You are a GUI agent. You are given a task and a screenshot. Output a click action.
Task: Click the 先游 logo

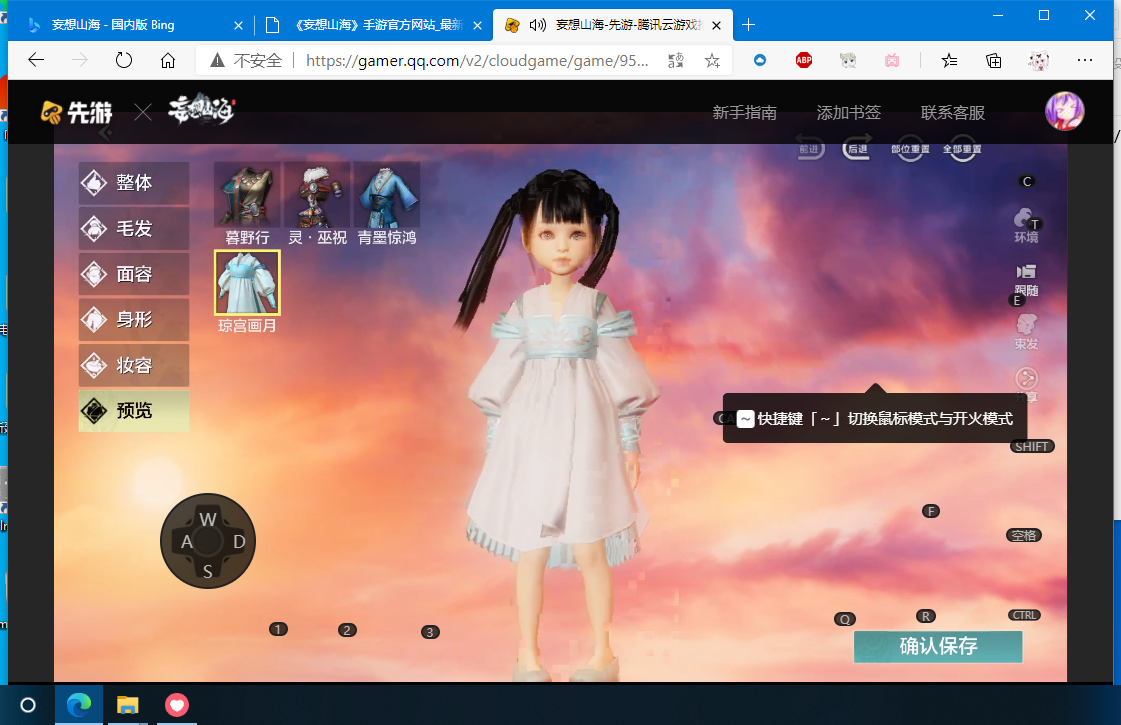click(x=76, y=112)
